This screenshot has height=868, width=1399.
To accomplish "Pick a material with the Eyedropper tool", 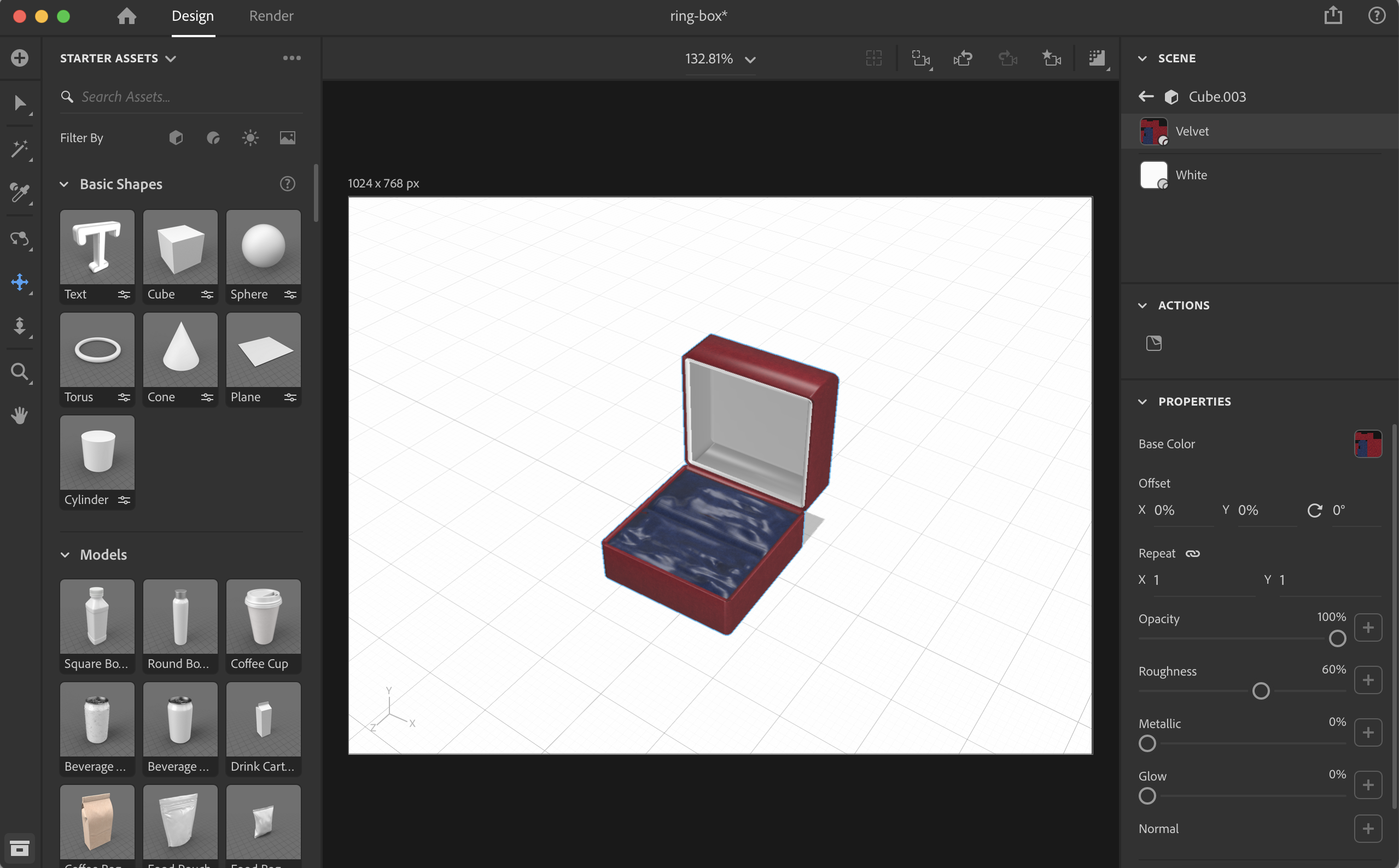I will coord(20,193).
